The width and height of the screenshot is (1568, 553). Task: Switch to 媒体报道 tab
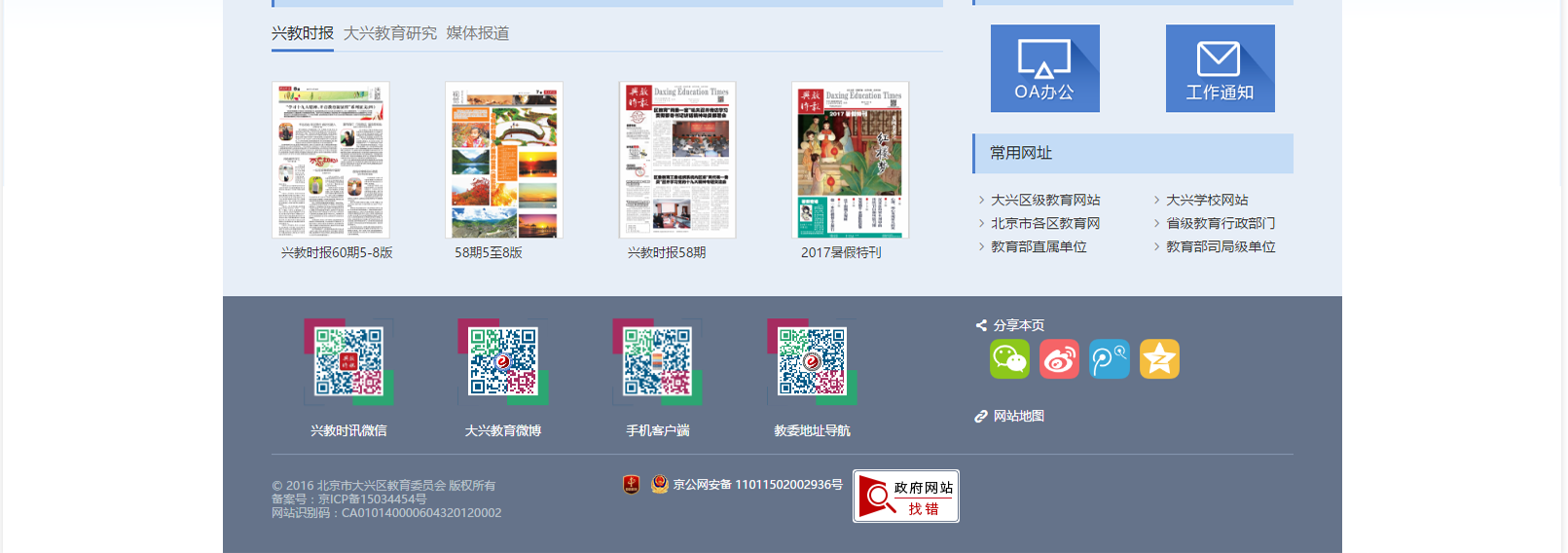[x=478, y=33]
